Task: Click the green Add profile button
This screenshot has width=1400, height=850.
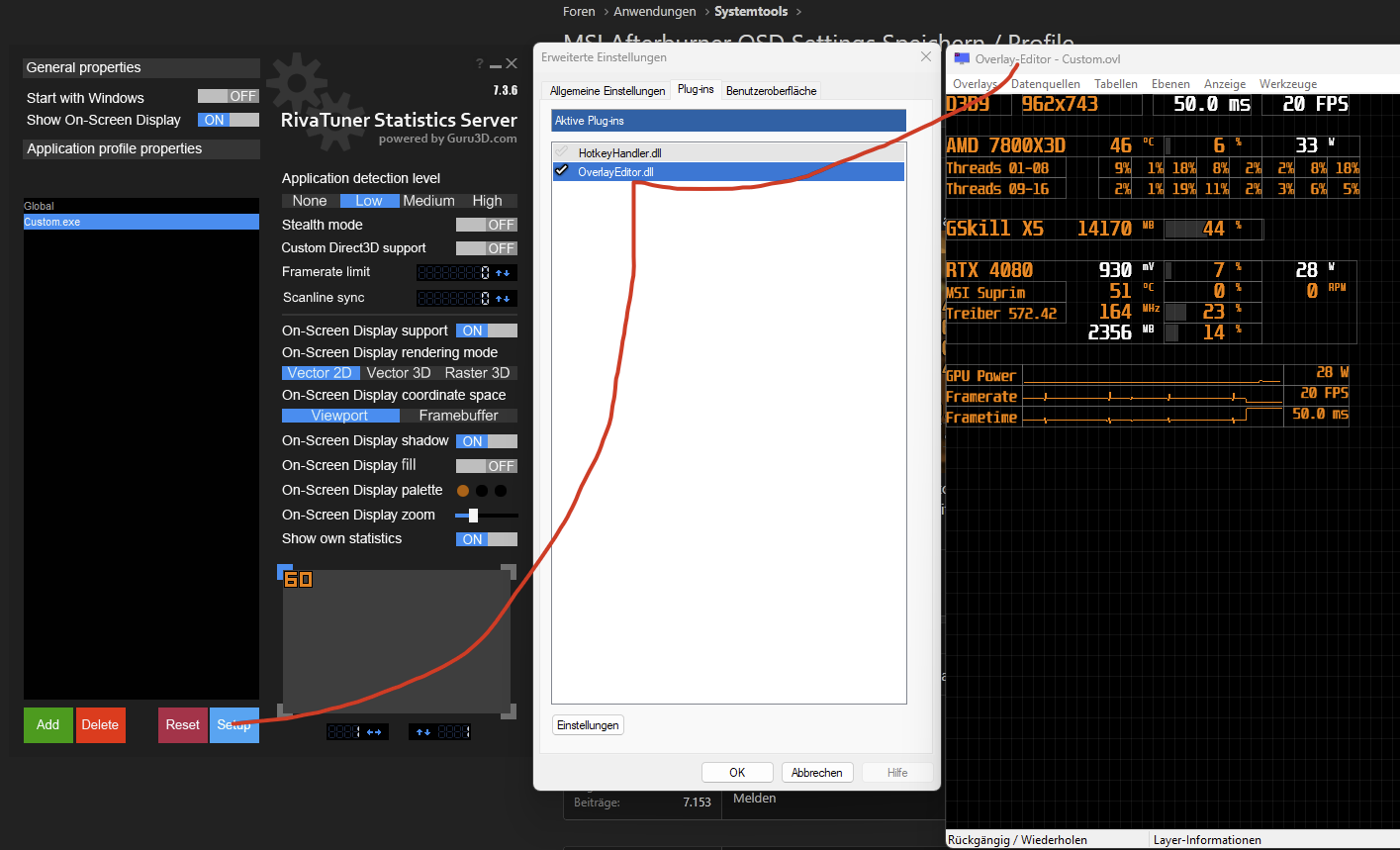Action: coord(48,724)
